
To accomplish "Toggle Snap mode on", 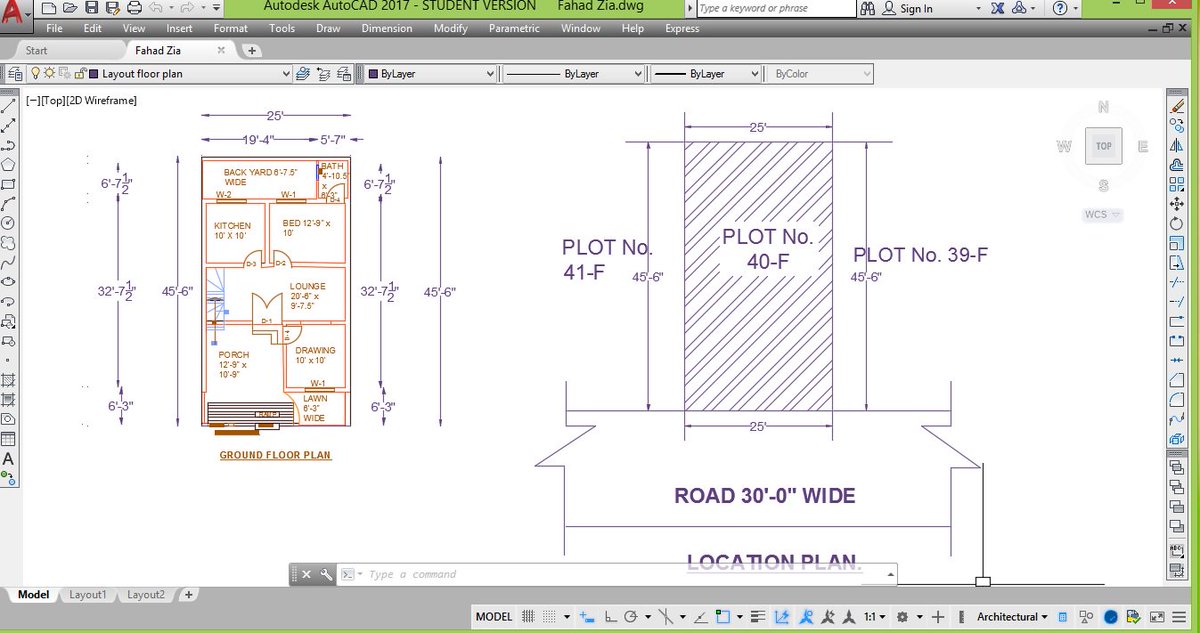I will click(x=547, y=616).
